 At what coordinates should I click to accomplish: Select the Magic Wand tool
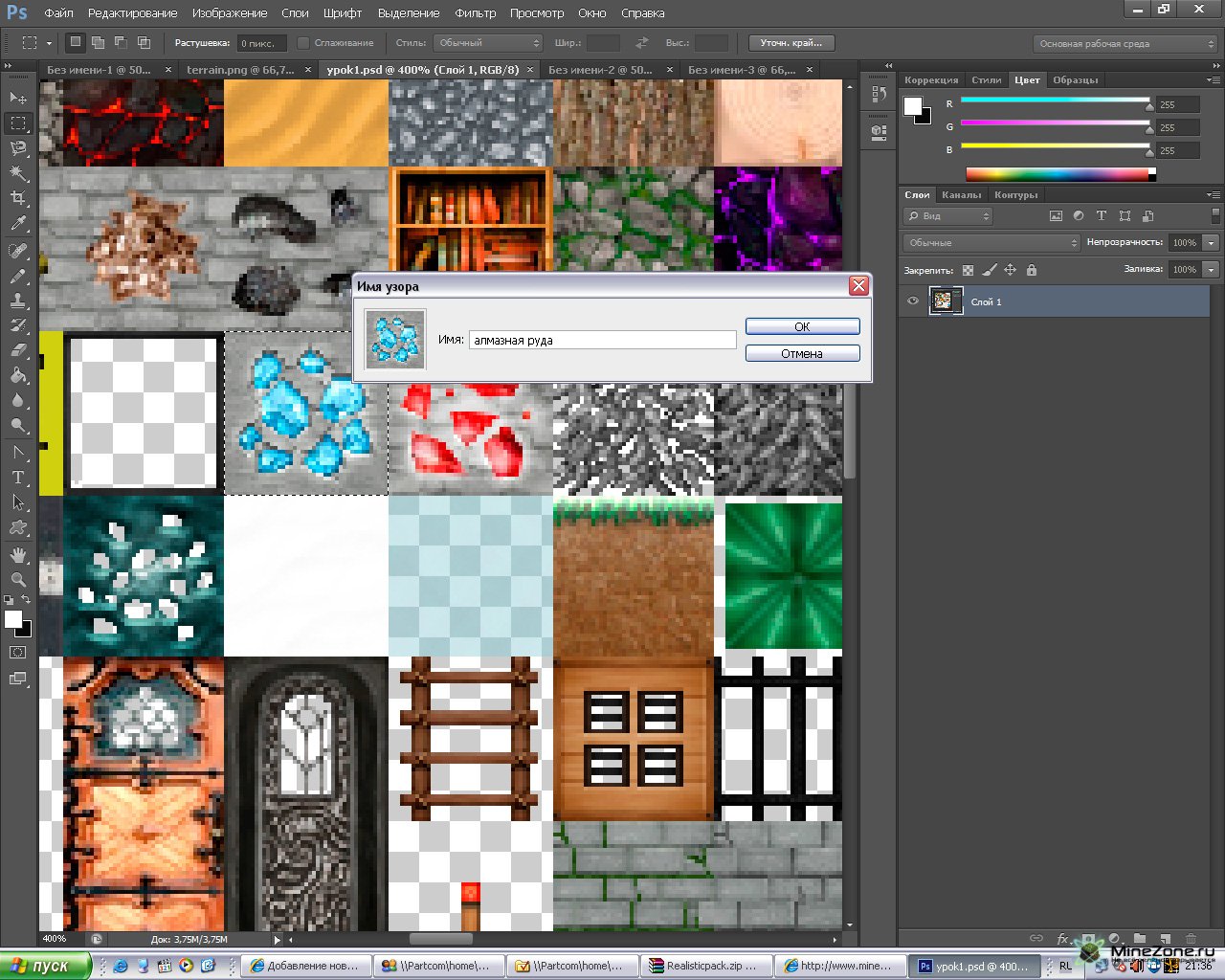[x=18, y=173]
